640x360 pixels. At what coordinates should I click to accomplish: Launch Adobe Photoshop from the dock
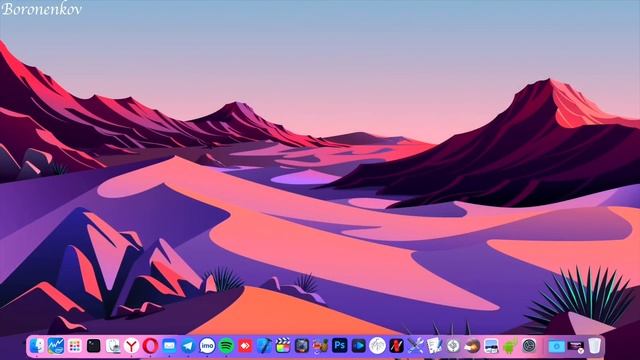click(x=340, y=346)
